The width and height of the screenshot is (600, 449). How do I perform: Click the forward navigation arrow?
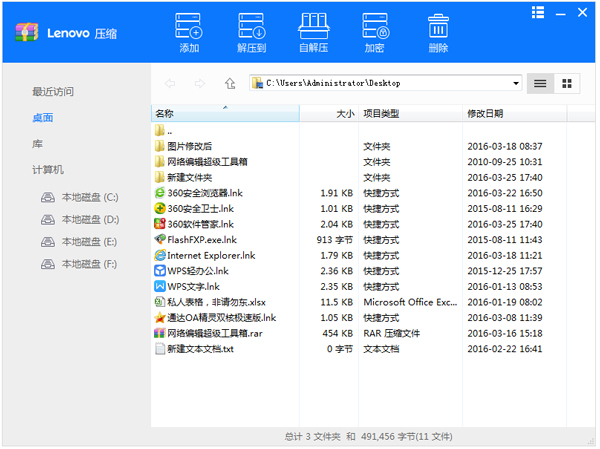click(x=200, y=83)
